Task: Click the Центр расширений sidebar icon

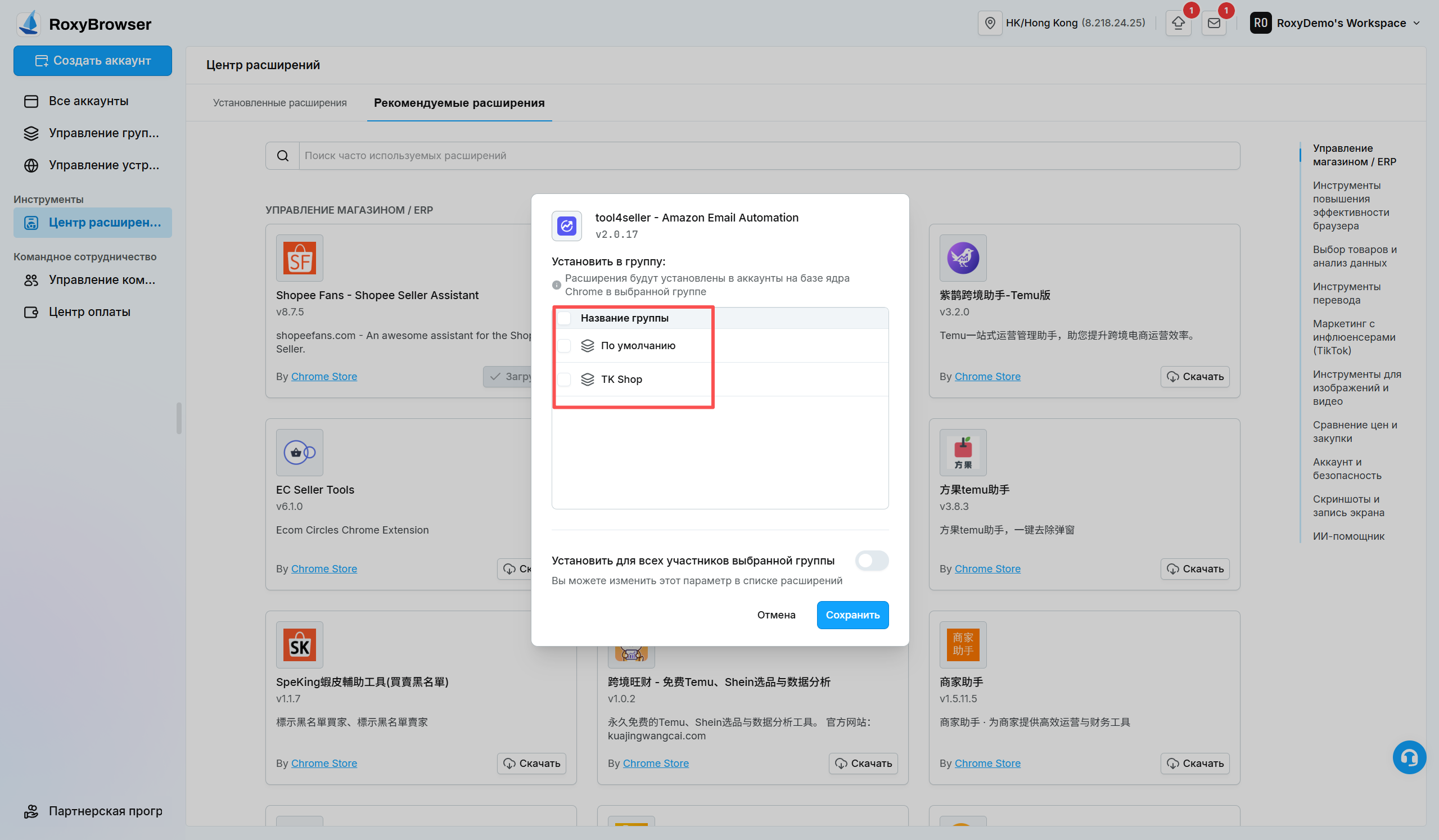Action: pos(31,223)
